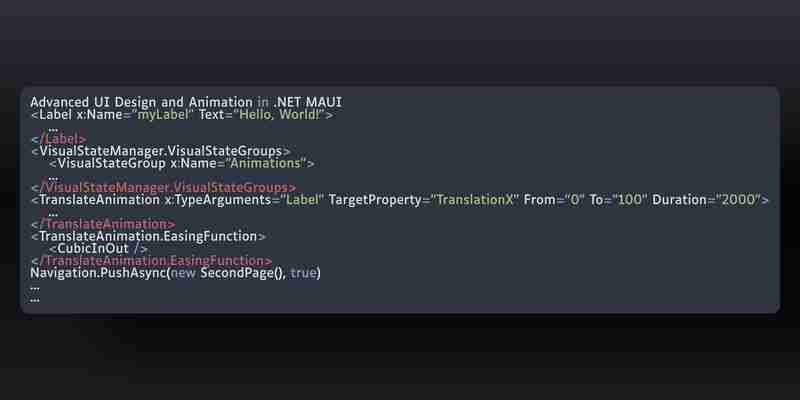This screenshot has height=400, width=800.
Task: Click the 'Hello, World!' text value
Action: [x=280, y=114]
